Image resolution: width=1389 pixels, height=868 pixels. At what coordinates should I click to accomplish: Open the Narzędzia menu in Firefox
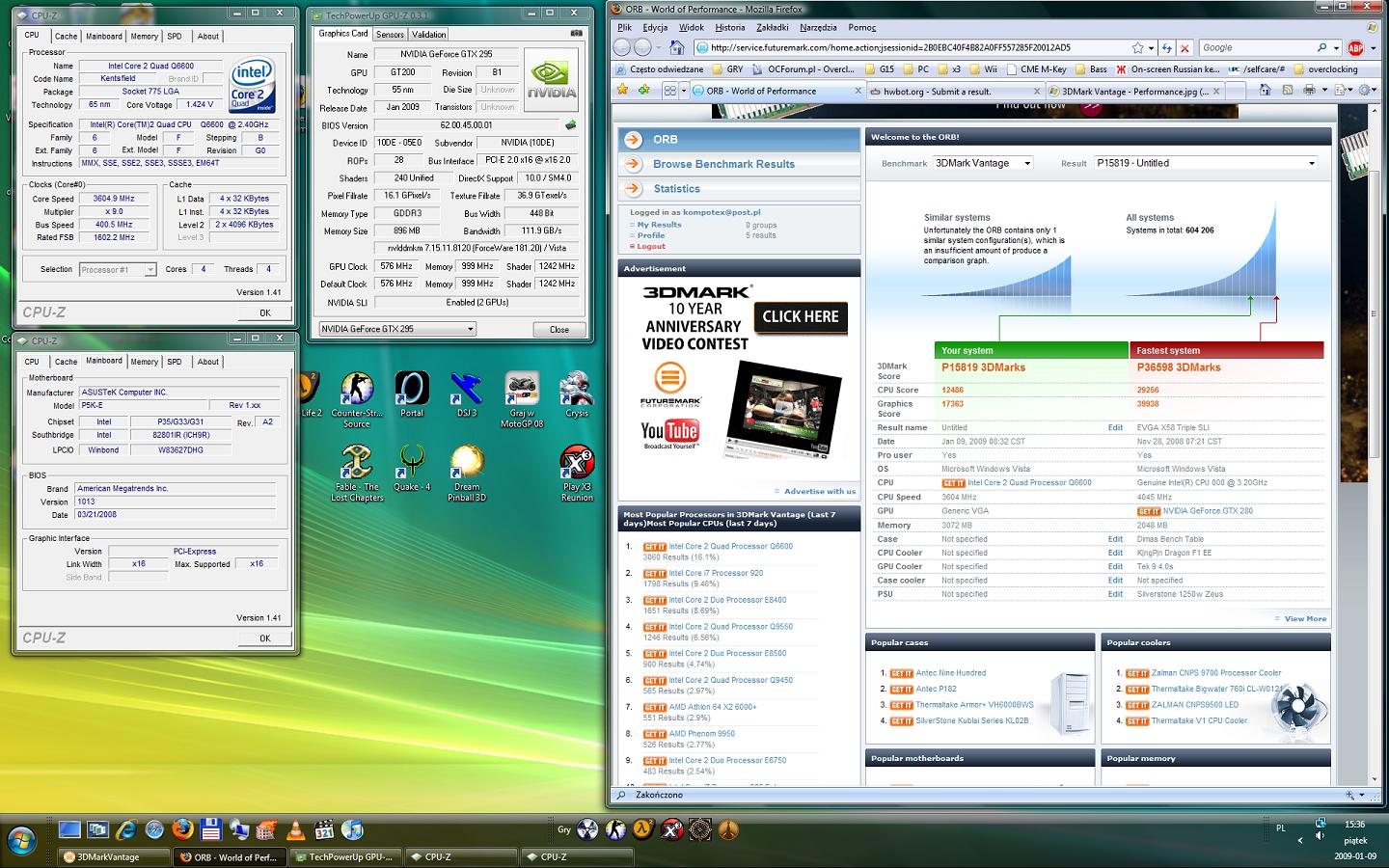pos(819,28)
